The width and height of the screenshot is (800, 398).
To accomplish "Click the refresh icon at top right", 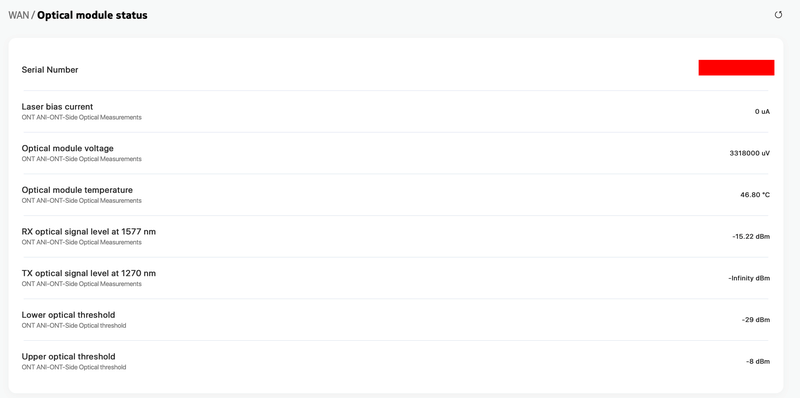I will 778,15.
